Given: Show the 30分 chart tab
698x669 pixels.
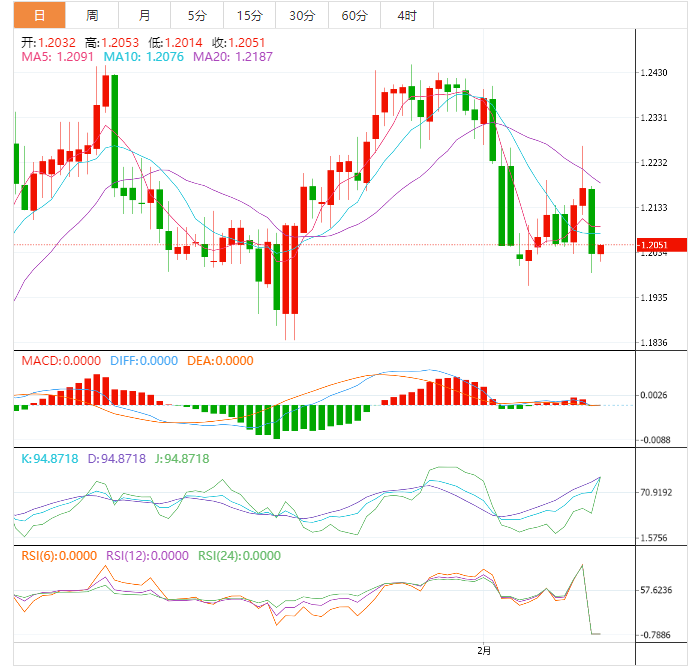Looking at the screenshot, I should 301,15.
